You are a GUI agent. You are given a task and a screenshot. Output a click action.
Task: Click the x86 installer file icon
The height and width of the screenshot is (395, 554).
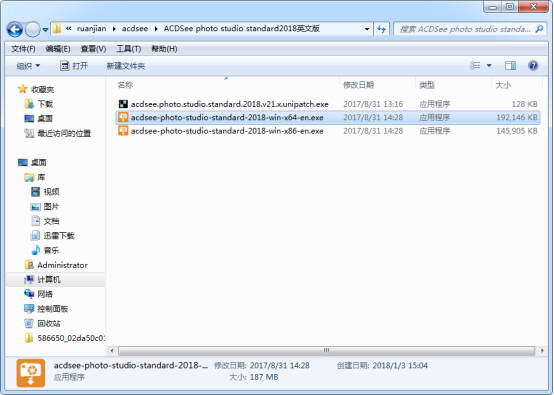pos(123,131)
